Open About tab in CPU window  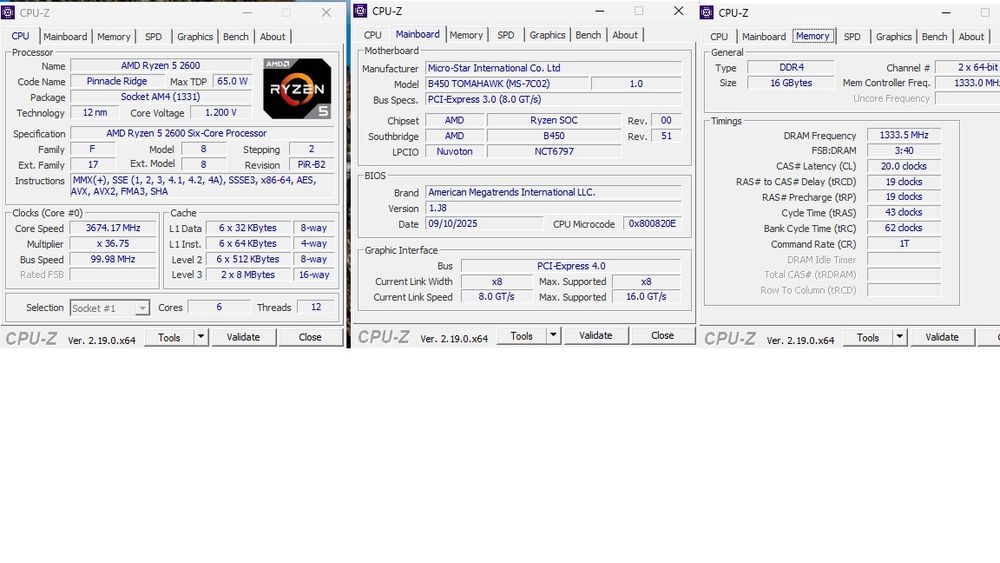coord(272,37)
